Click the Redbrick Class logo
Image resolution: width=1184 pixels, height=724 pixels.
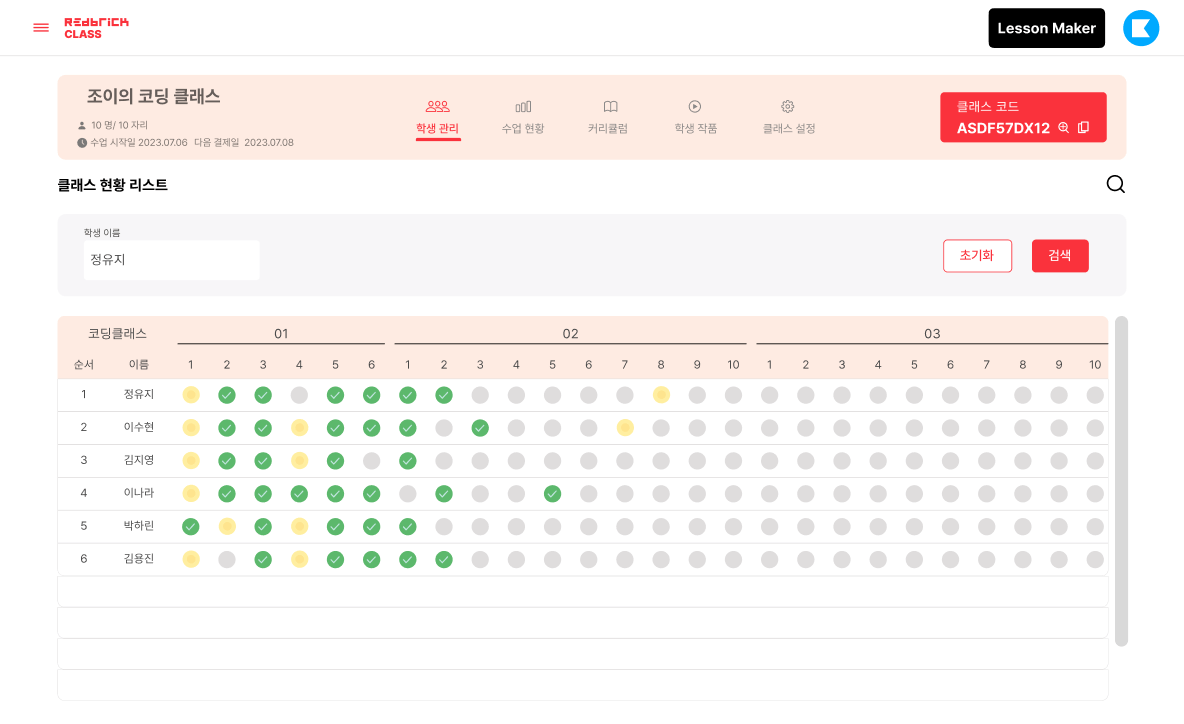tap(96, 28)
